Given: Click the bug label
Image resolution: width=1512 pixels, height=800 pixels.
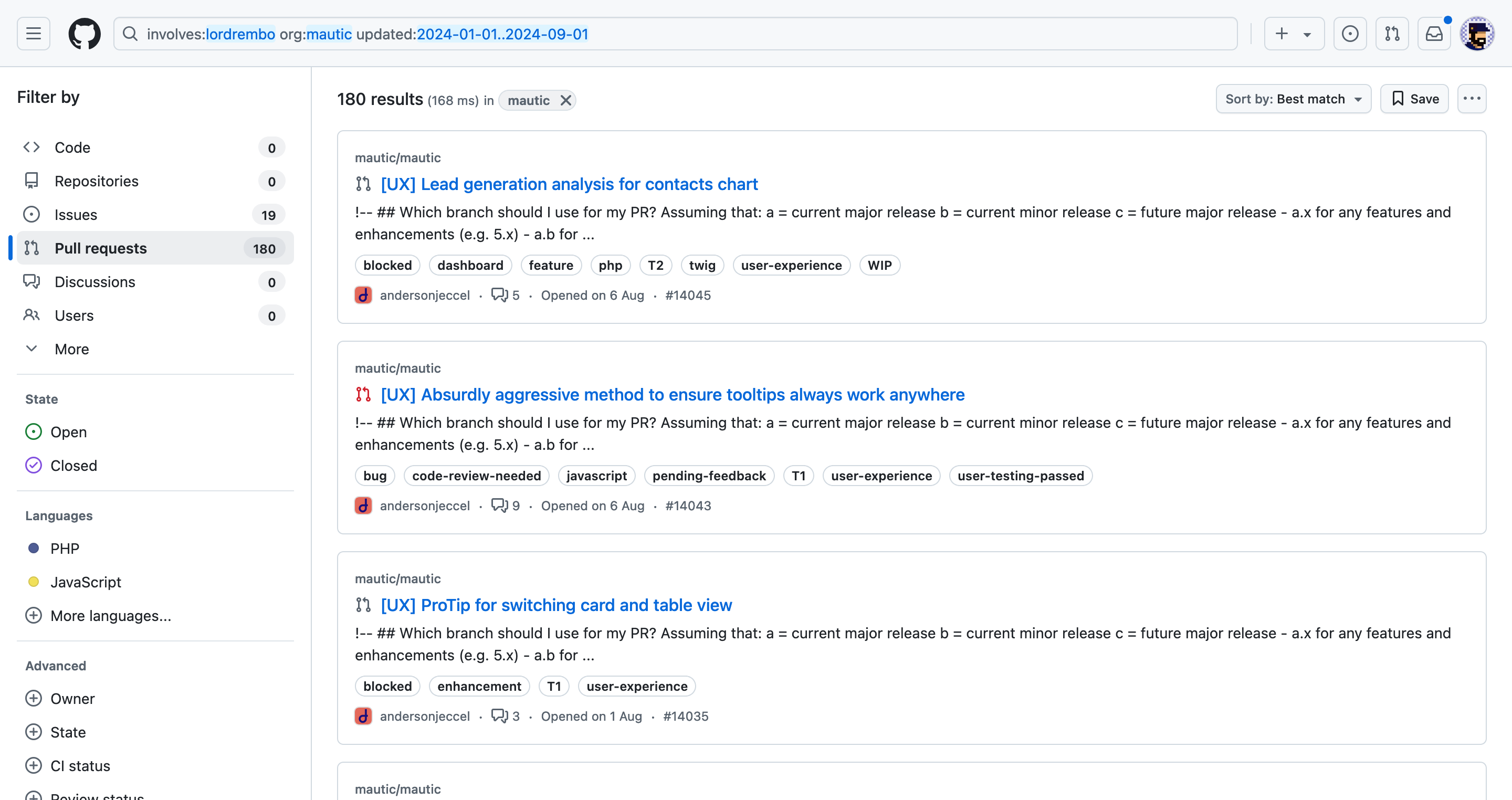Looking at the screenshot, I should 374,476.
